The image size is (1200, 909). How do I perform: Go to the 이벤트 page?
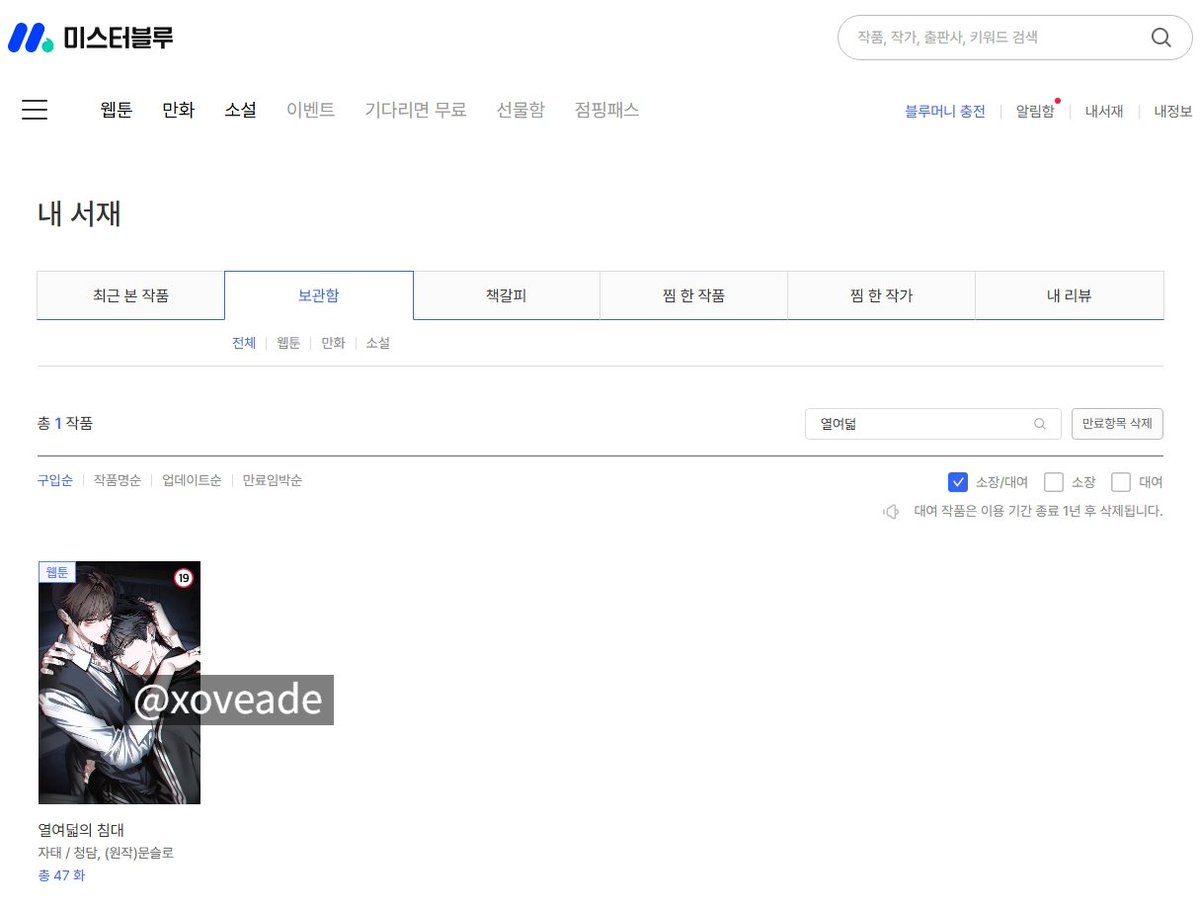[311, 110]
